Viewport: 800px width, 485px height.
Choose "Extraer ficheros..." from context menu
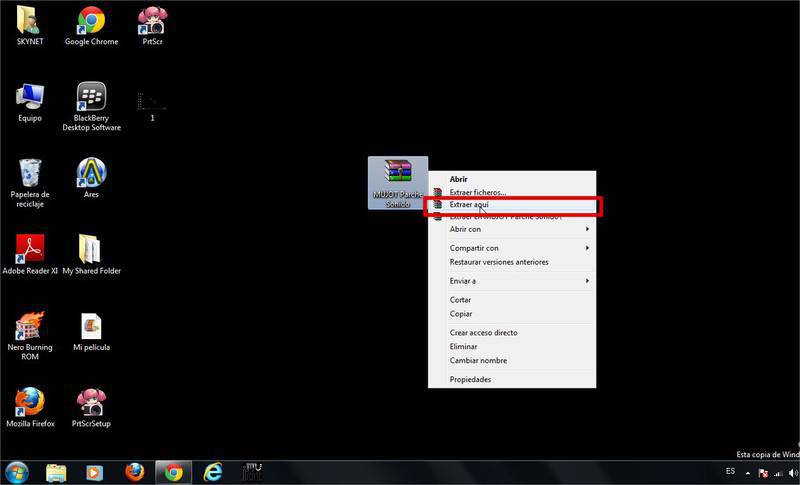tap(477, 192)
